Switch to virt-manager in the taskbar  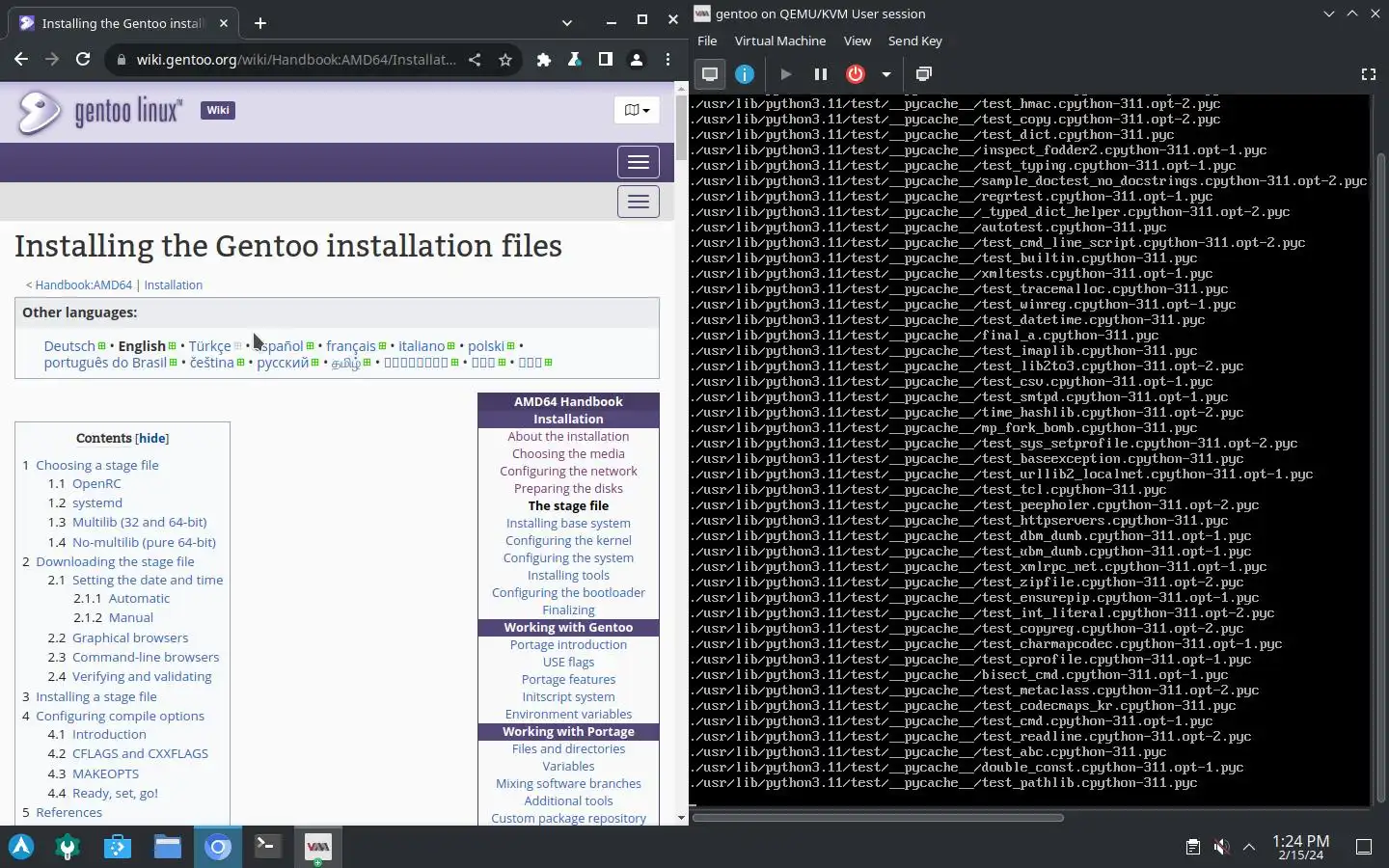(317, 847)
